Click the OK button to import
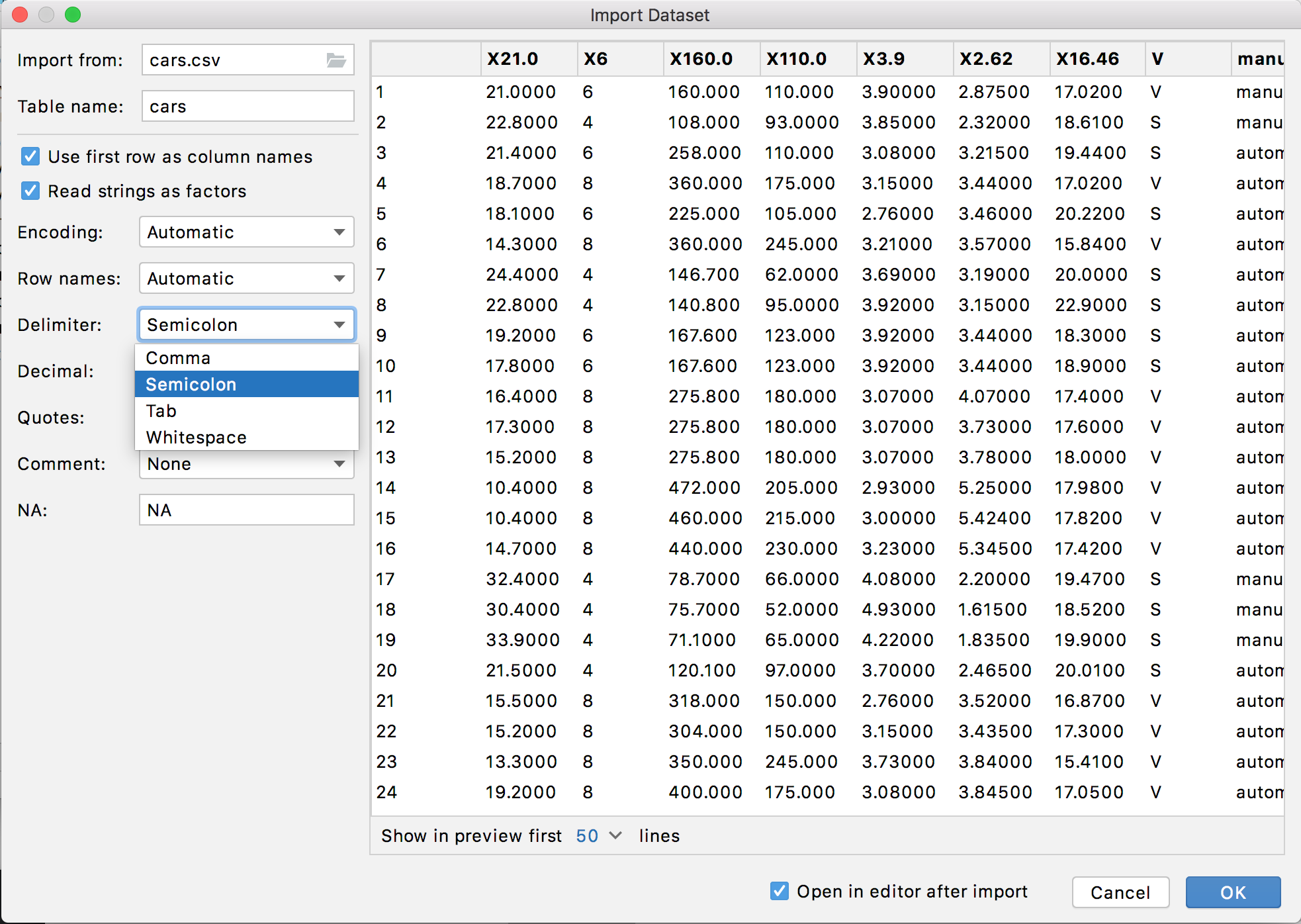This screenshot has height=924, width=1301. (x=1232, y=892)
